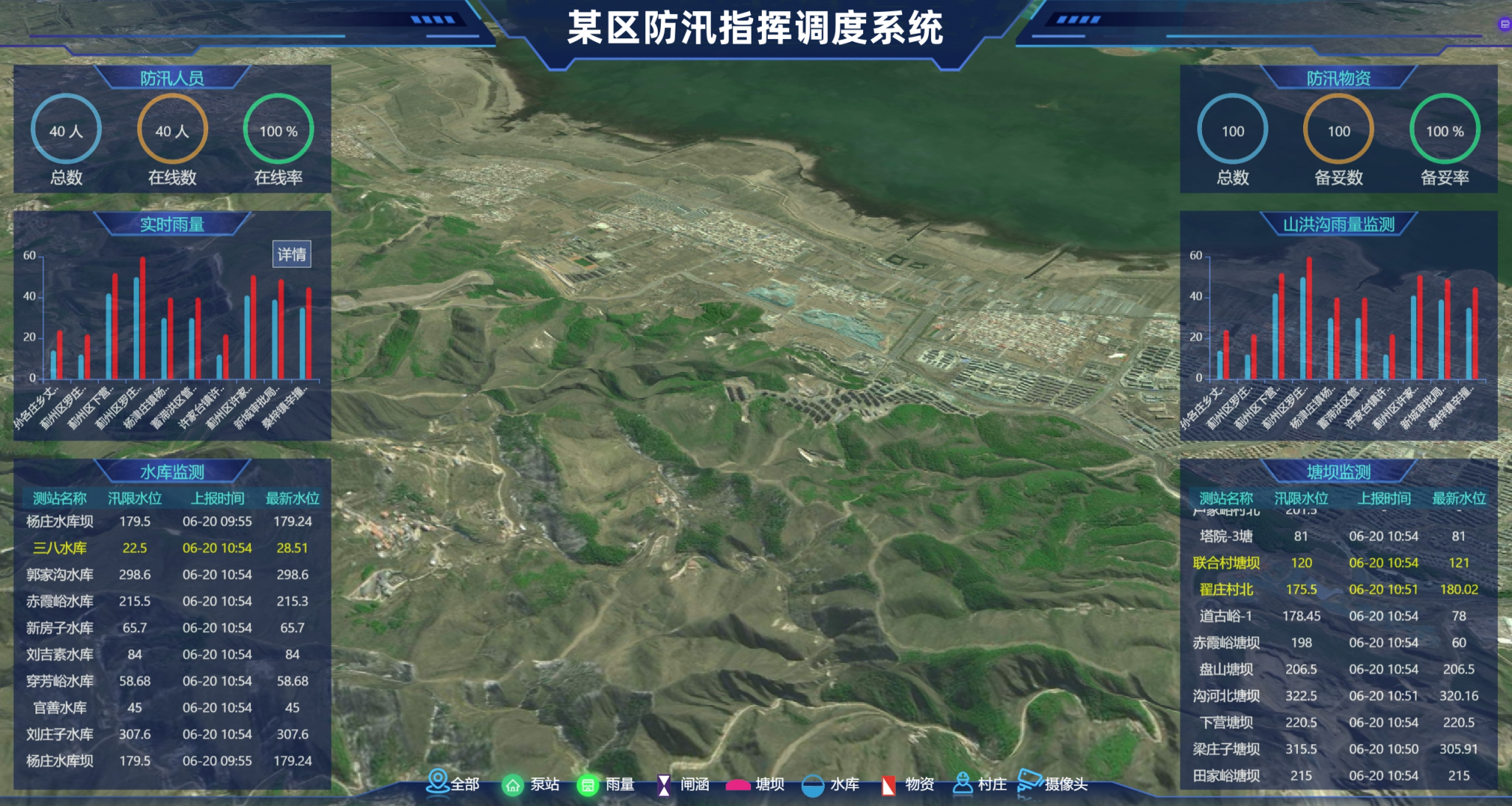Select the 赤霞峪水库 row name
The width and height of the screenshot is (1512, 806).
(60, 601)
